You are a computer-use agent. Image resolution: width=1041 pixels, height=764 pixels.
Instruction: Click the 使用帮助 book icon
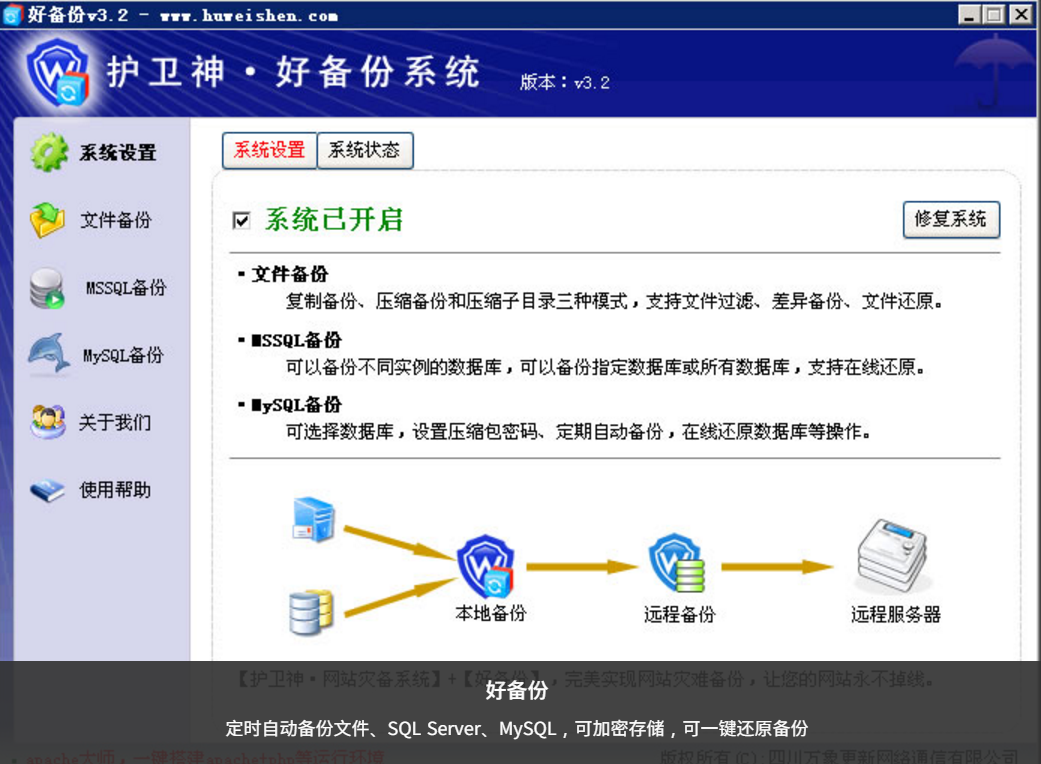pyautogui.click(x=47, y=491)
